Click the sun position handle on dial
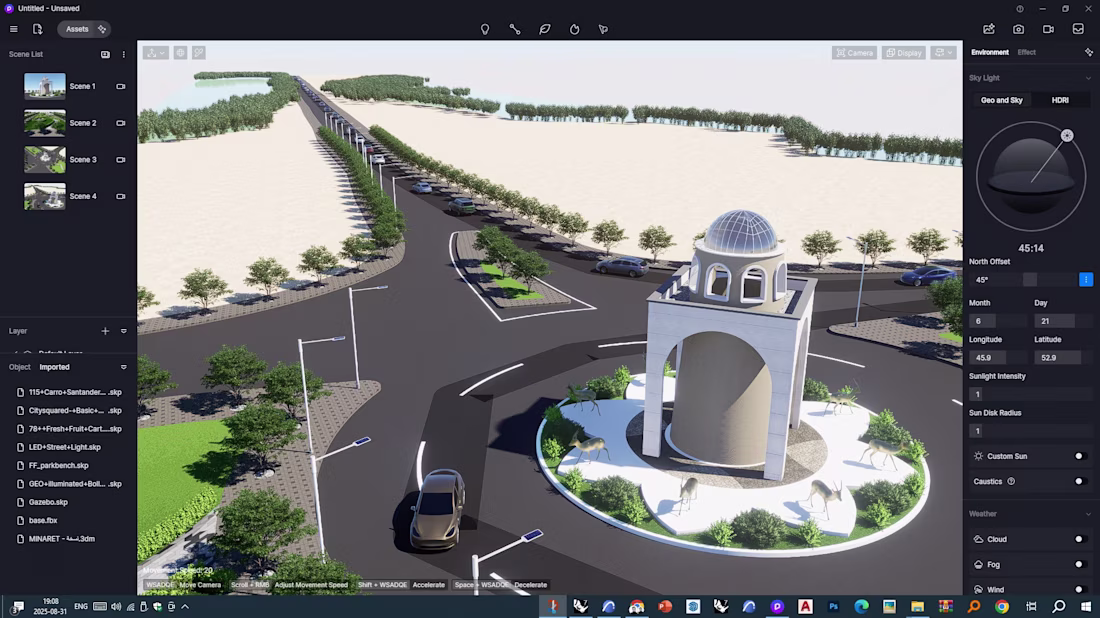This screenshot has height=618, width=1100. click(1067, 136)
